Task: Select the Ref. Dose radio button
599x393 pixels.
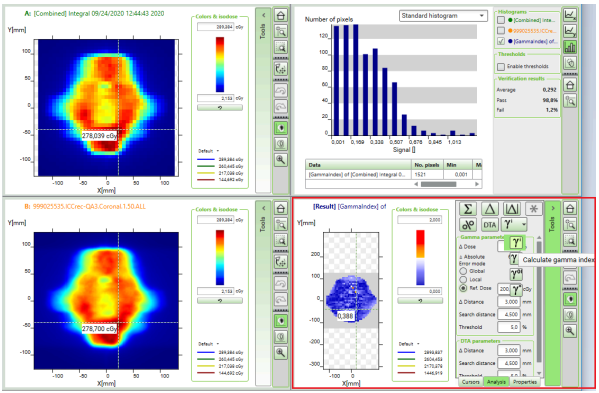Action: click(463, 288)
